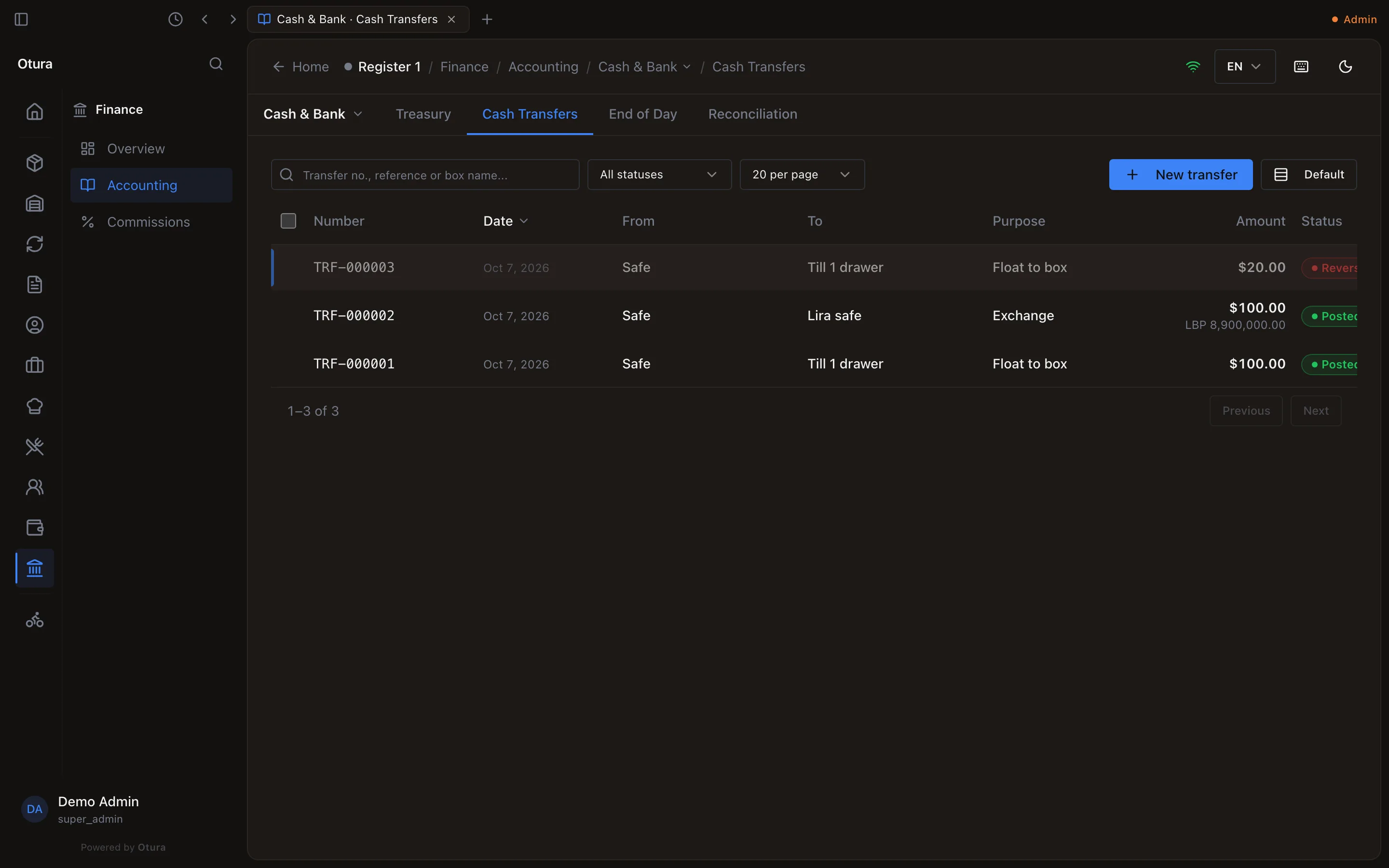Image resolution: width=1389 pixels, height=868 pixels.
Task: Click the Register 1 breadcrumb
Action: [x=383, y=67]
